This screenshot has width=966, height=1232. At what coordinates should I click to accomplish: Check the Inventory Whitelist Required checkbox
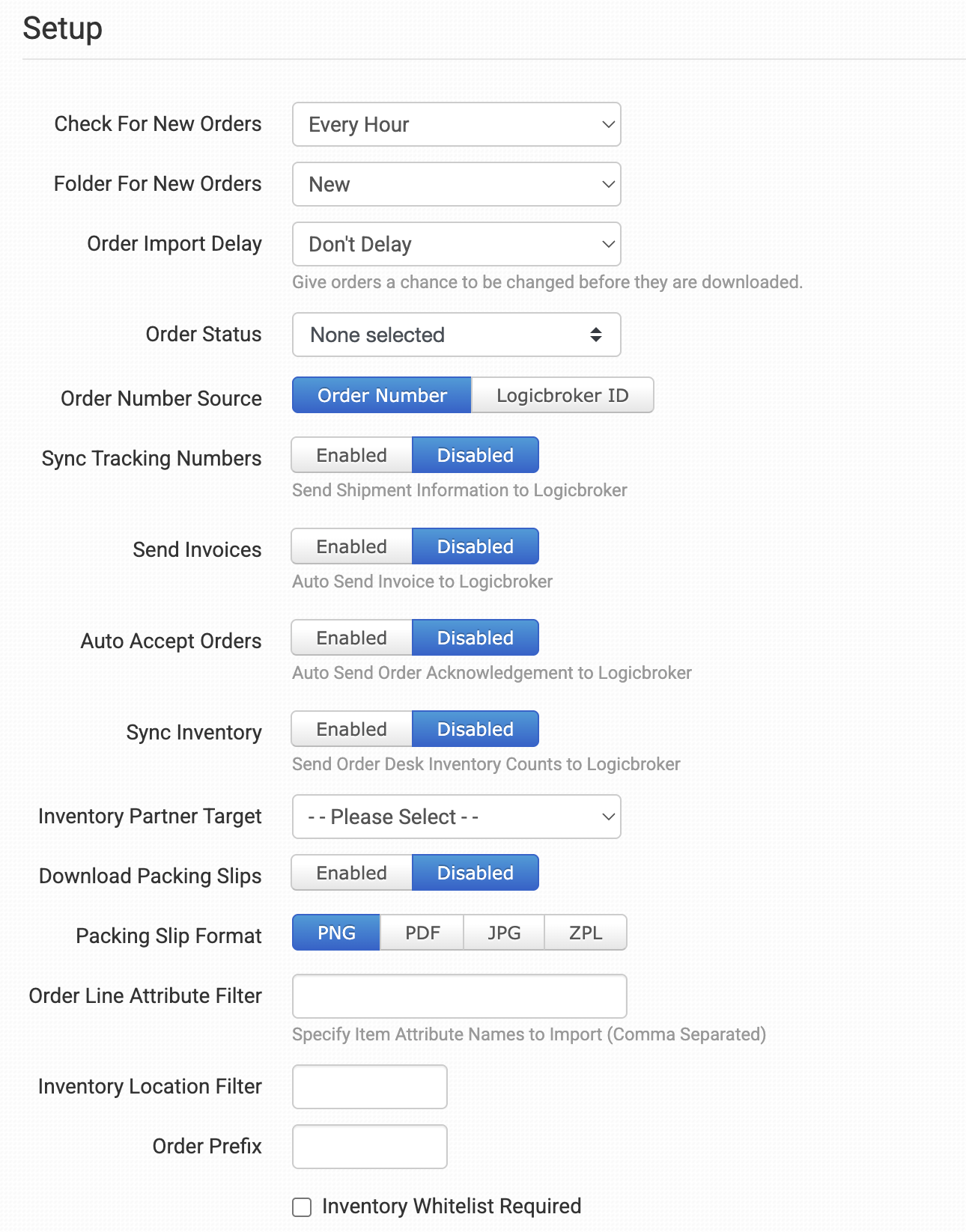coord(302,1207)
